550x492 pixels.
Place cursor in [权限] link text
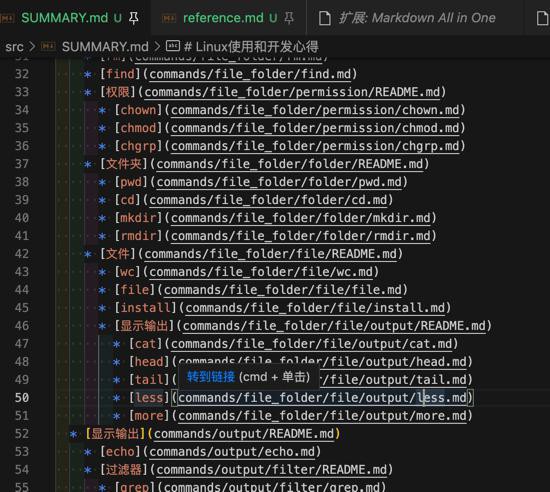tap(118, 92)
